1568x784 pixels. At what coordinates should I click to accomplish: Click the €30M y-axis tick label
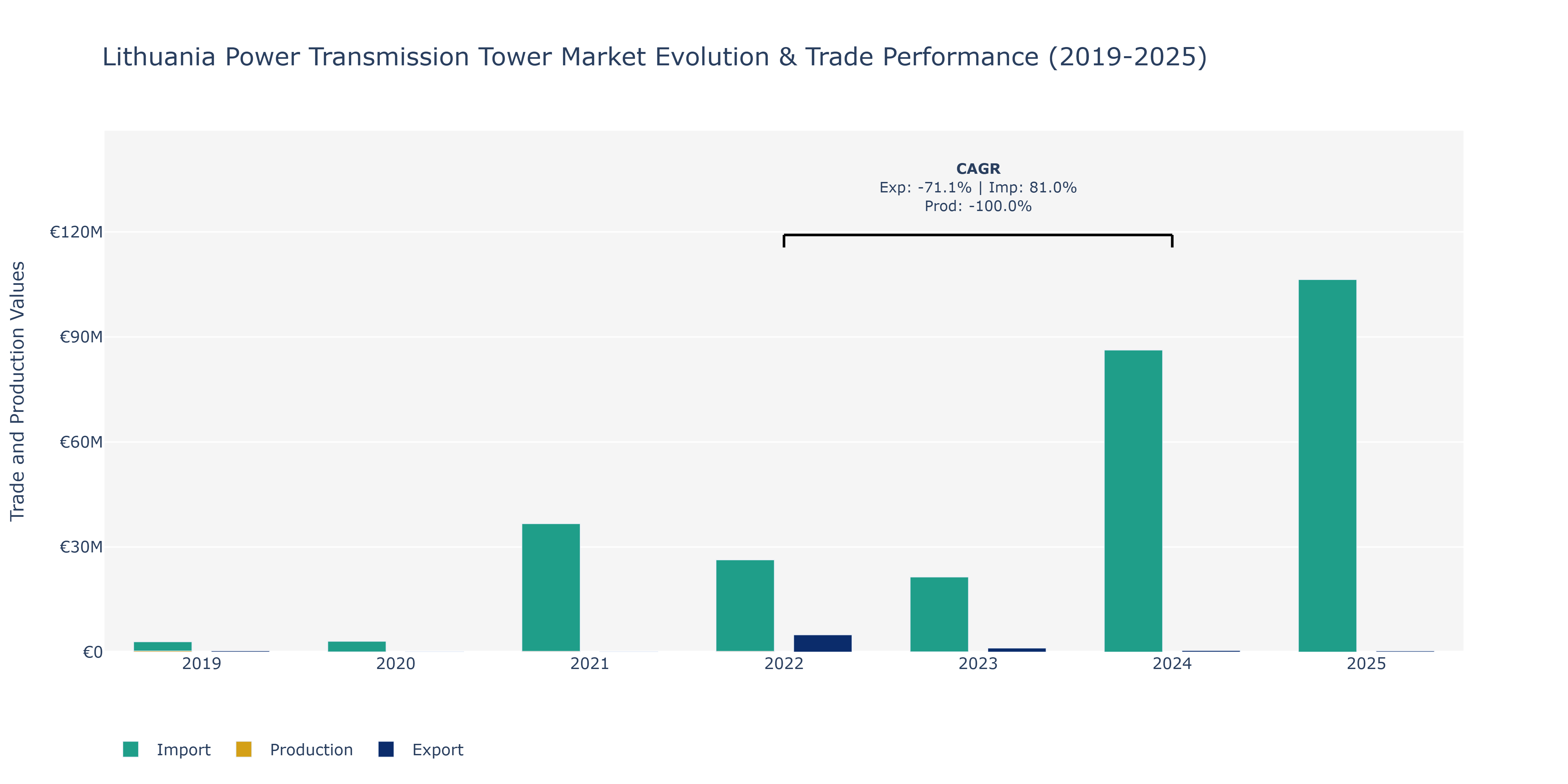pos(81,547)
